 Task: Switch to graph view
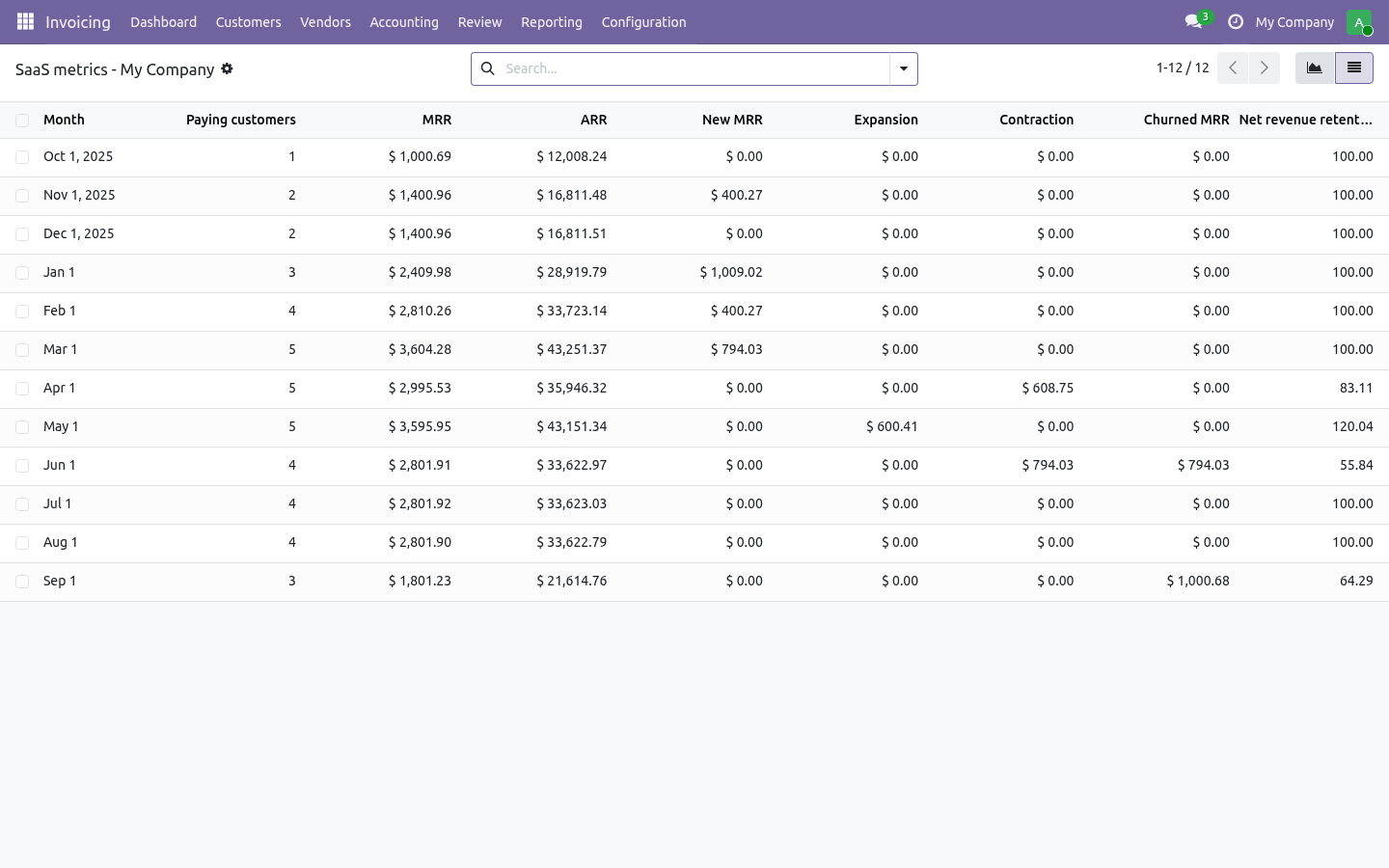click(1315, 68)
